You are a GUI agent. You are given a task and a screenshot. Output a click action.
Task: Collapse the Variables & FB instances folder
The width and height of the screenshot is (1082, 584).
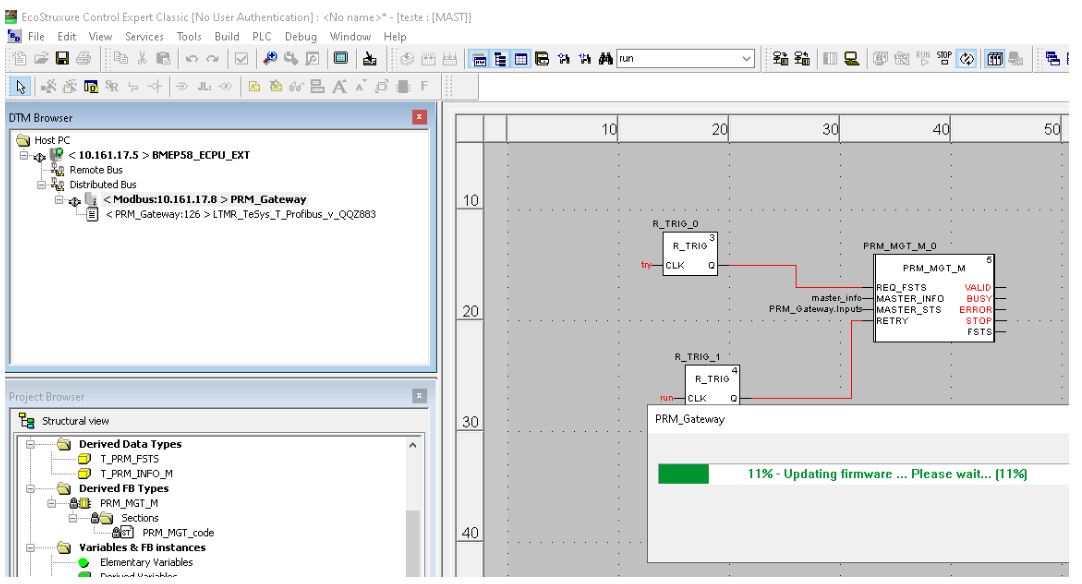(30, 547)
